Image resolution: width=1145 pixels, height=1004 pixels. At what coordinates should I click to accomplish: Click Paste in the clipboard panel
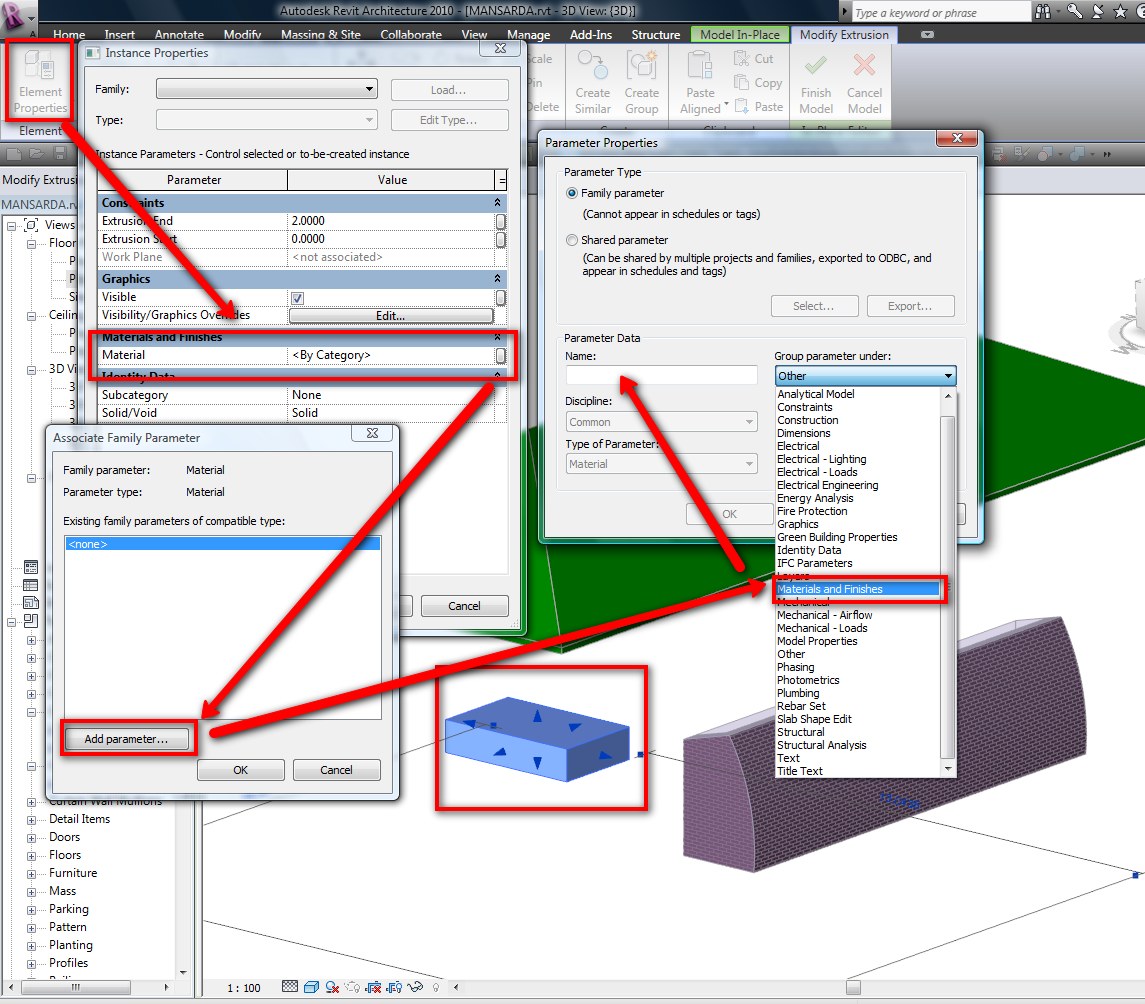coord(758,107)
